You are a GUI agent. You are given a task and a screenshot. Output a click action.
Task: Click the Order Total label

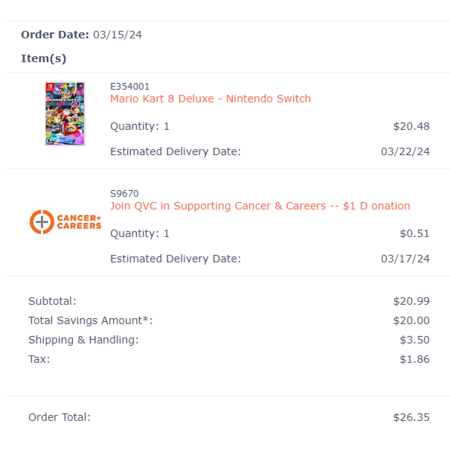tap(59, 417)
